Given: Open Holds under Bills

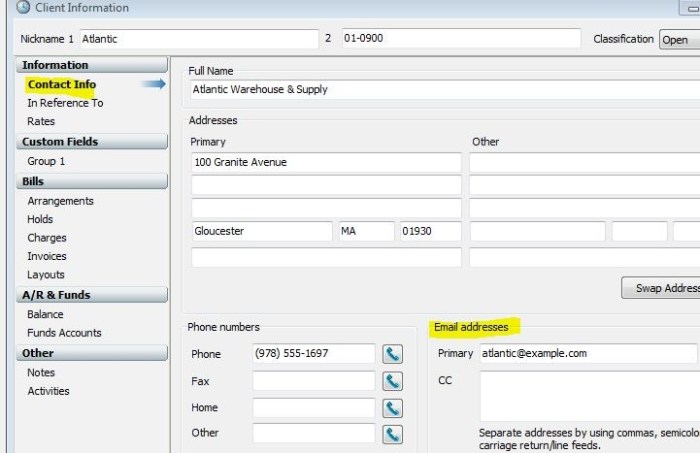Looking at the screenshot, I should click(40, 219).
